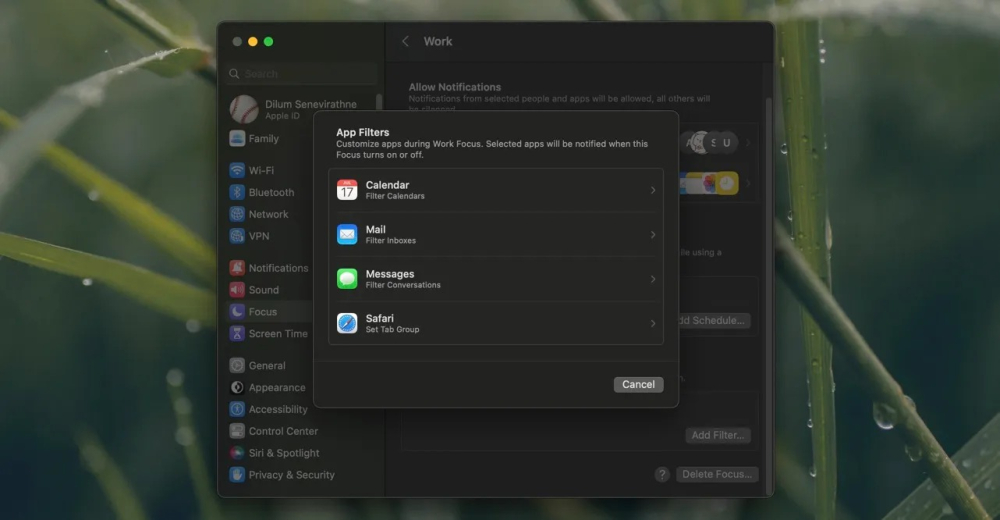Image resolution: width=1000 pixels, height=520 pixels.
Task: Open the Mail filter chevron
Action: (x=652, y=235)
